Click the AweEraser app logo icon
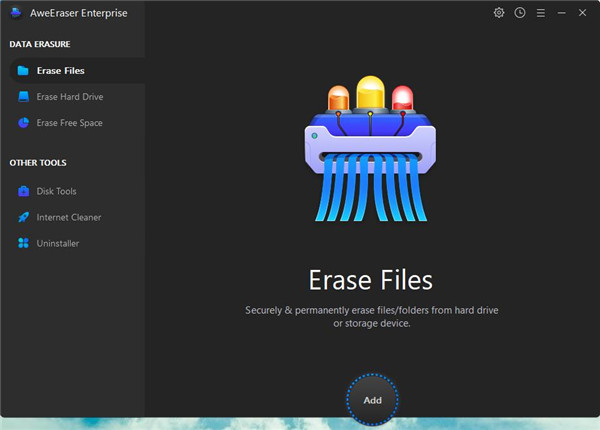The width and height of the screenshot is (600, 430). pos(16,13)
